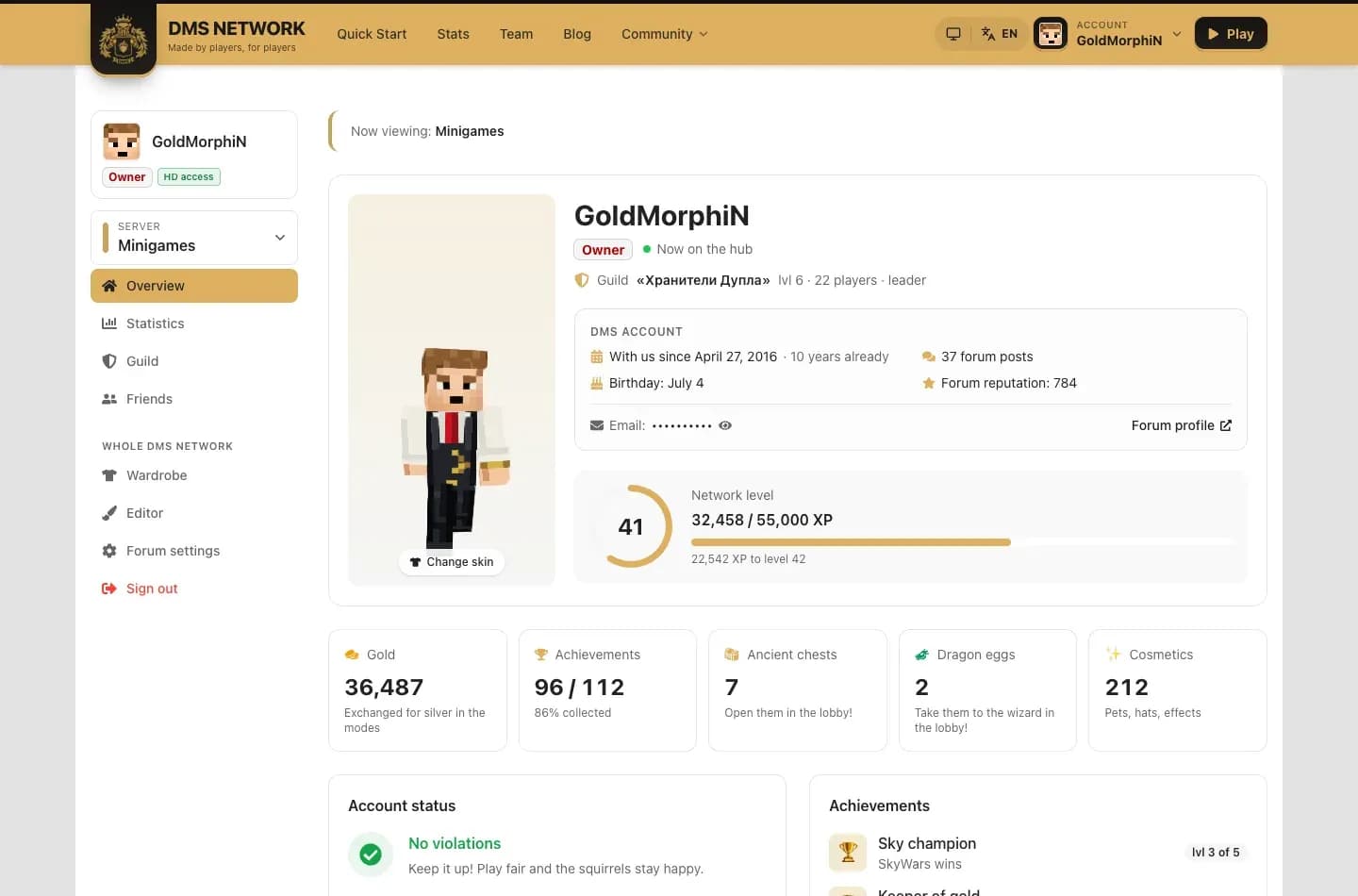Click the Change skin button
The image size is (1358, 896).
pos(452,562)
